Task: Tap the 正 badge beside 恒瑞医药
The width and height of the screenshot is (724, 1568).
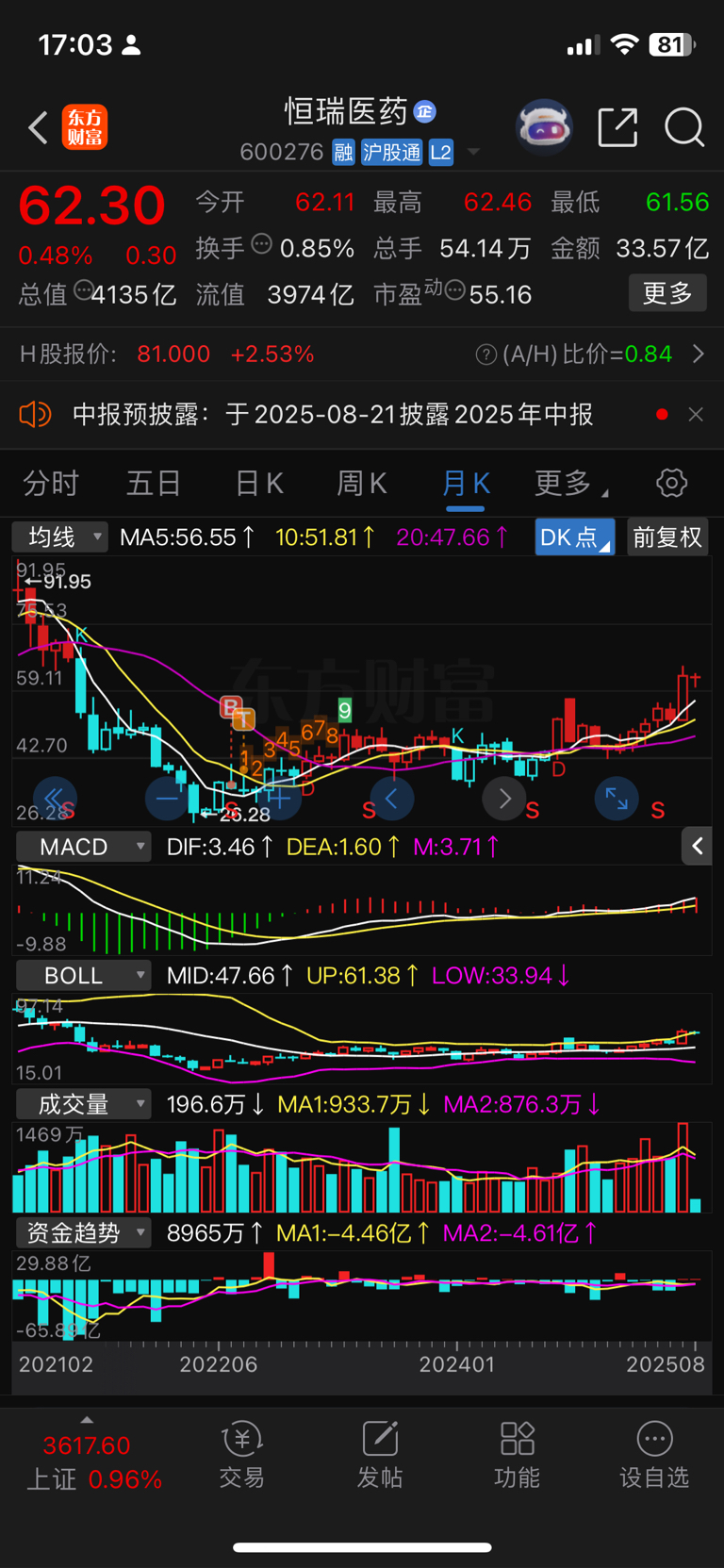Action: [x=425, y=111]
